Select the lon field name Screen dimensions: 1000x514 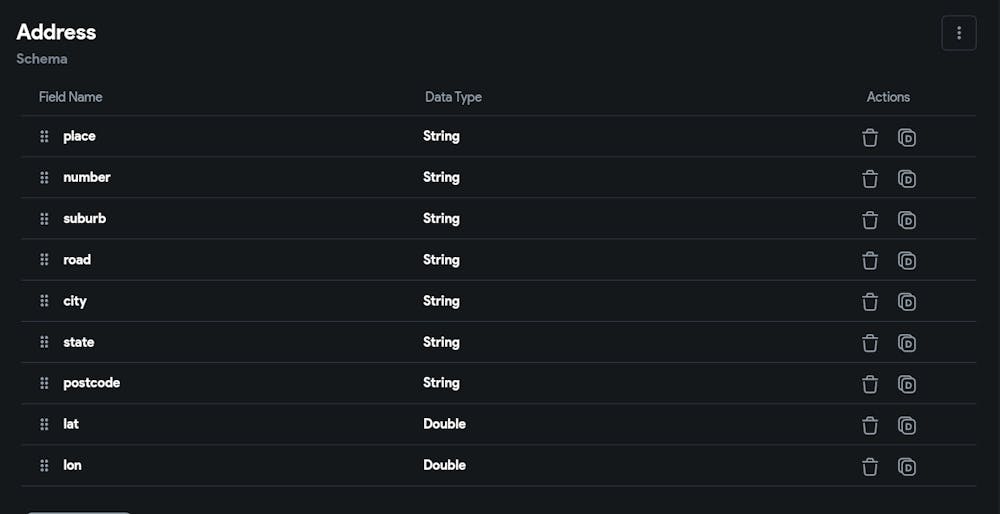[x=72, y=465]
